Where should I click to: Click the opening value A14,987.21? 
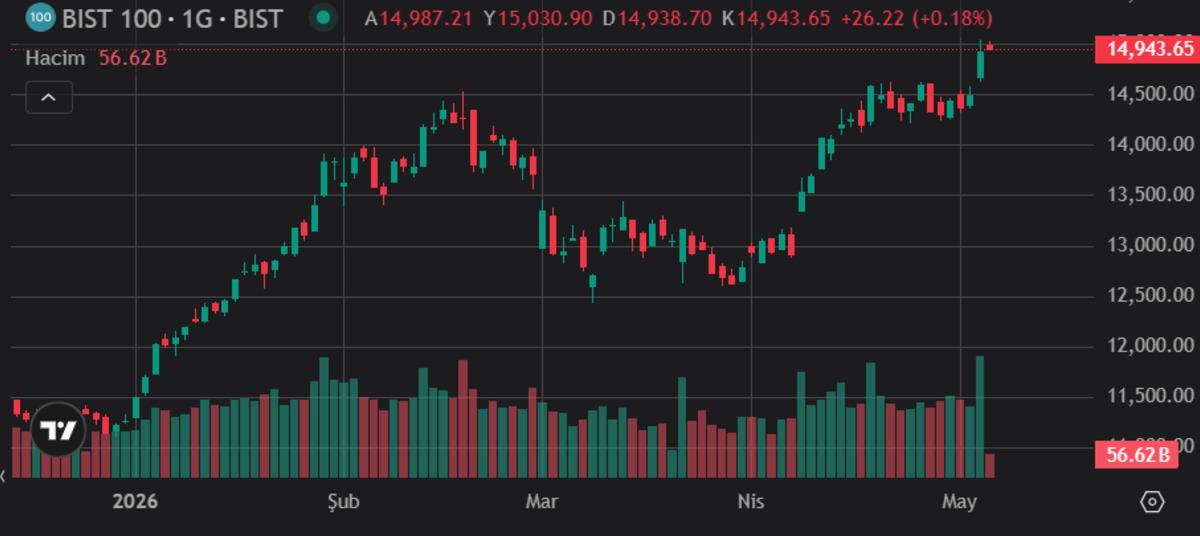[x=418, y=18]
